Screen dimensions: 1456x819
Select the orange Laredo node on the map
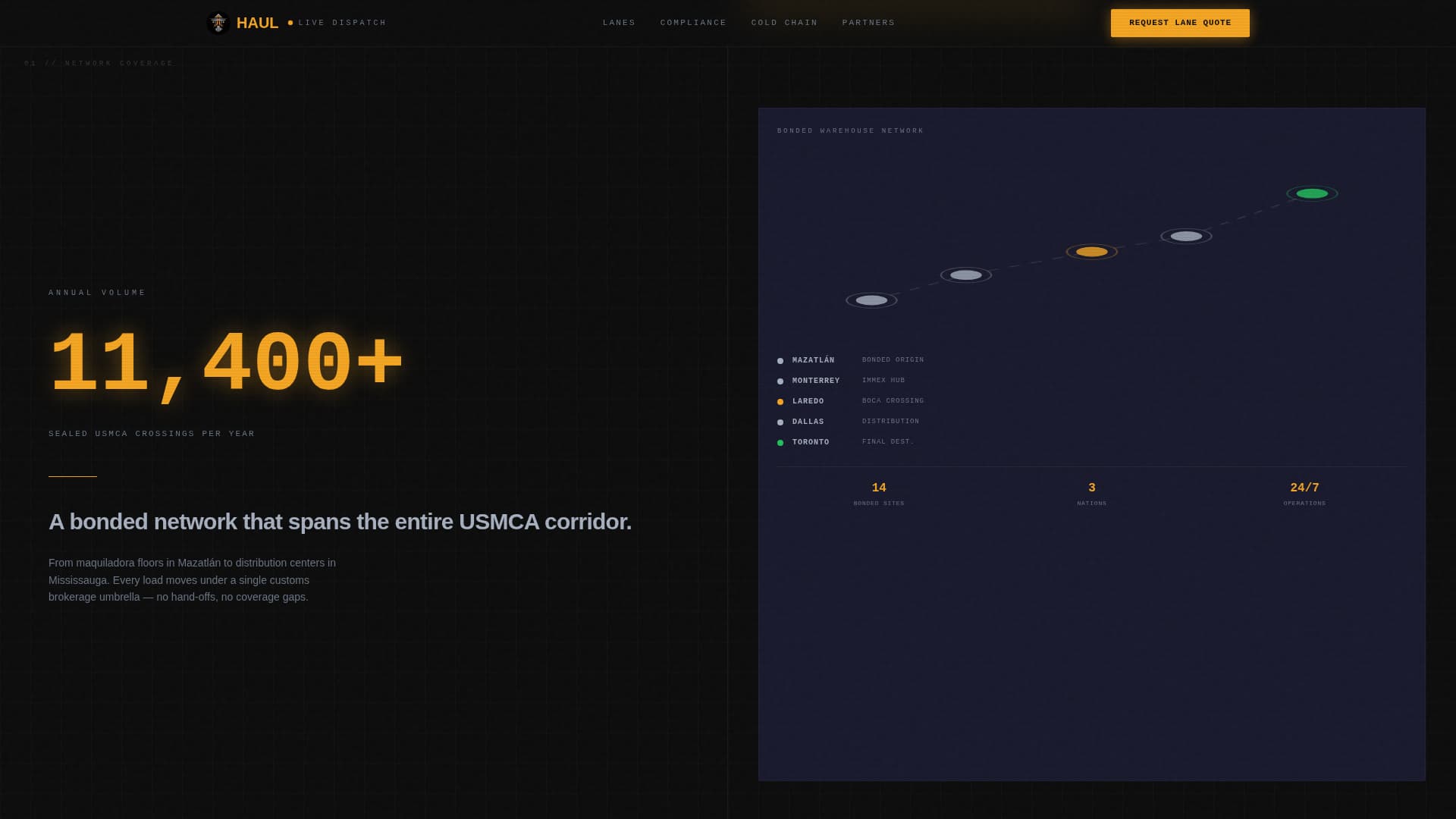point(1092,252)
